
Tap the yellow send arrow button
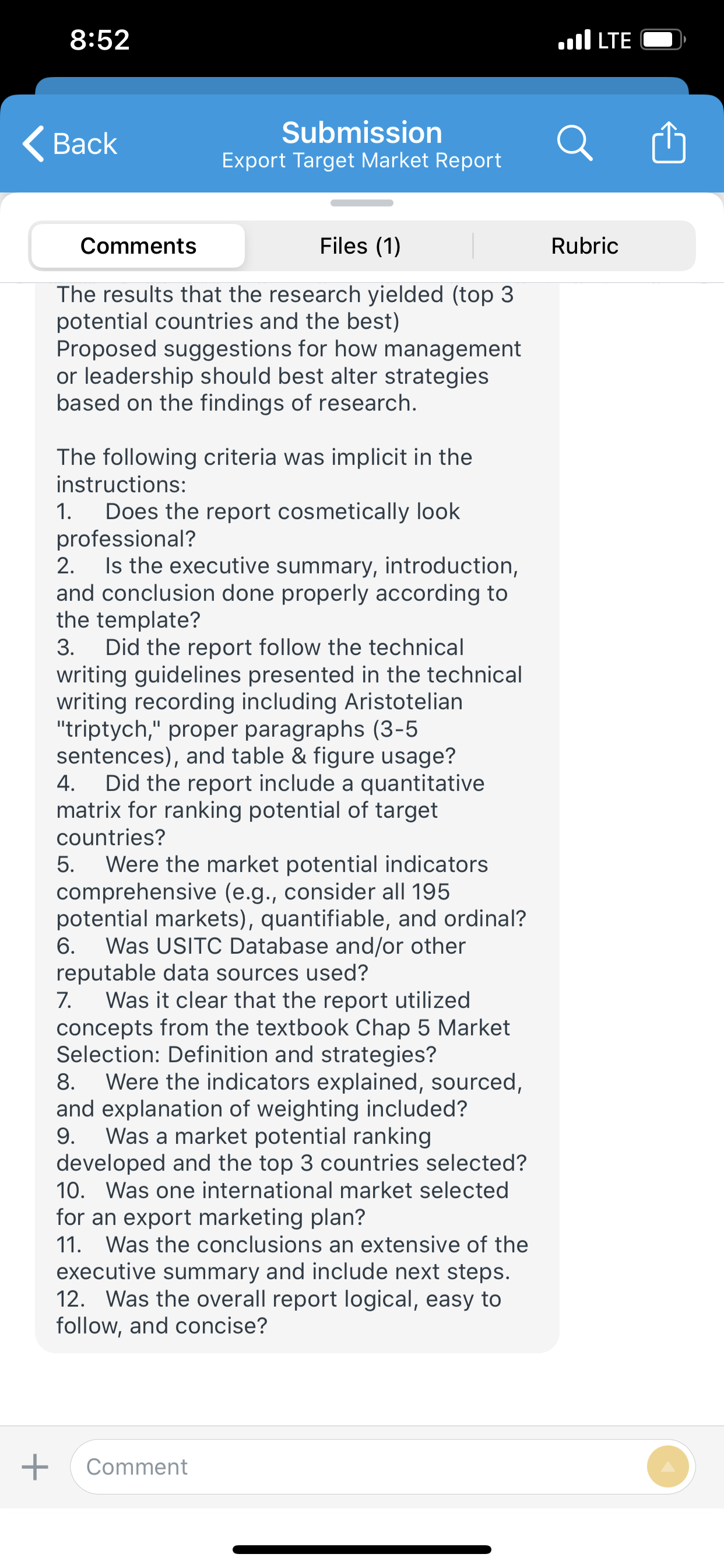pyautogui.click(x=667, y=1466)
